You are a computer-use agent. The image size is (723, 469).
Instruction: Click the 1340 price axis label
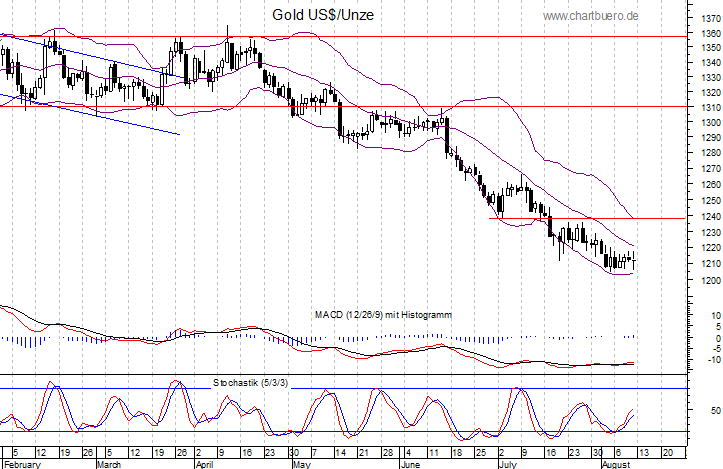[711, 63]
